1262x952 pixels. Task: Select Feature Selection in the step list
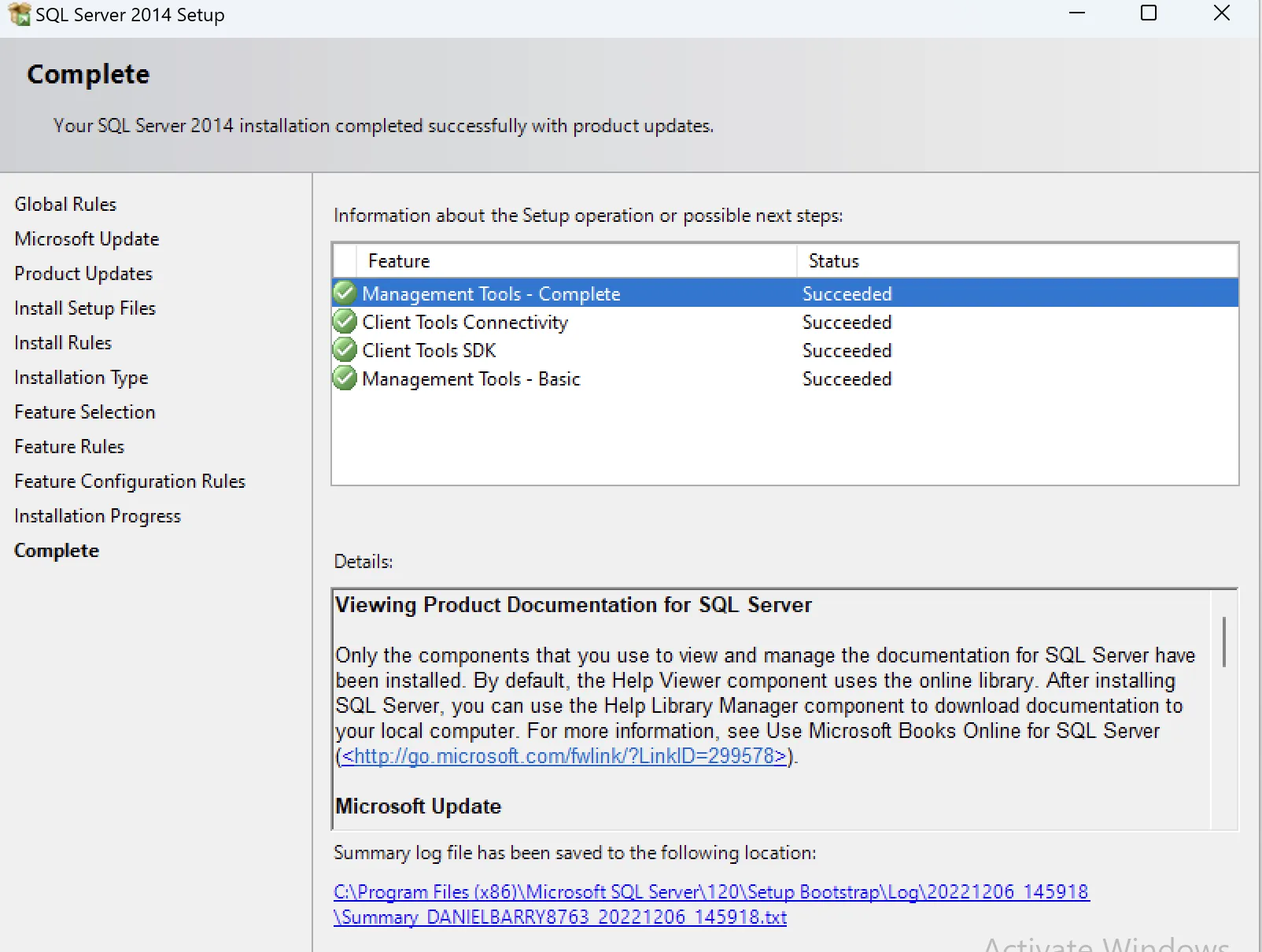pyautogui.click(x=85, y=412)
